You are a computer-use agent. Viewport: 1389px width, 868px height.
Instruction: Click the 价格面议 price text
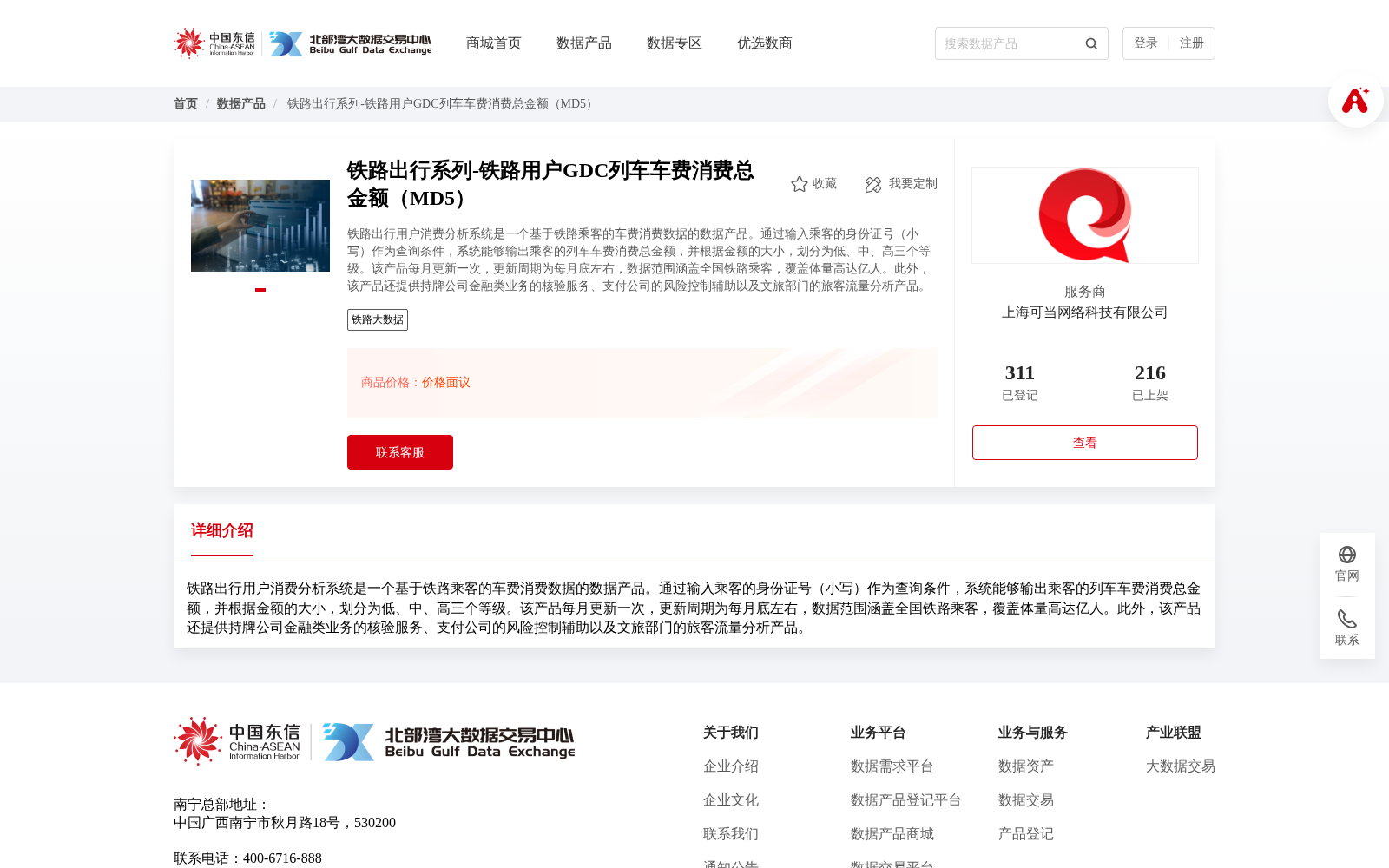[446, 383]
